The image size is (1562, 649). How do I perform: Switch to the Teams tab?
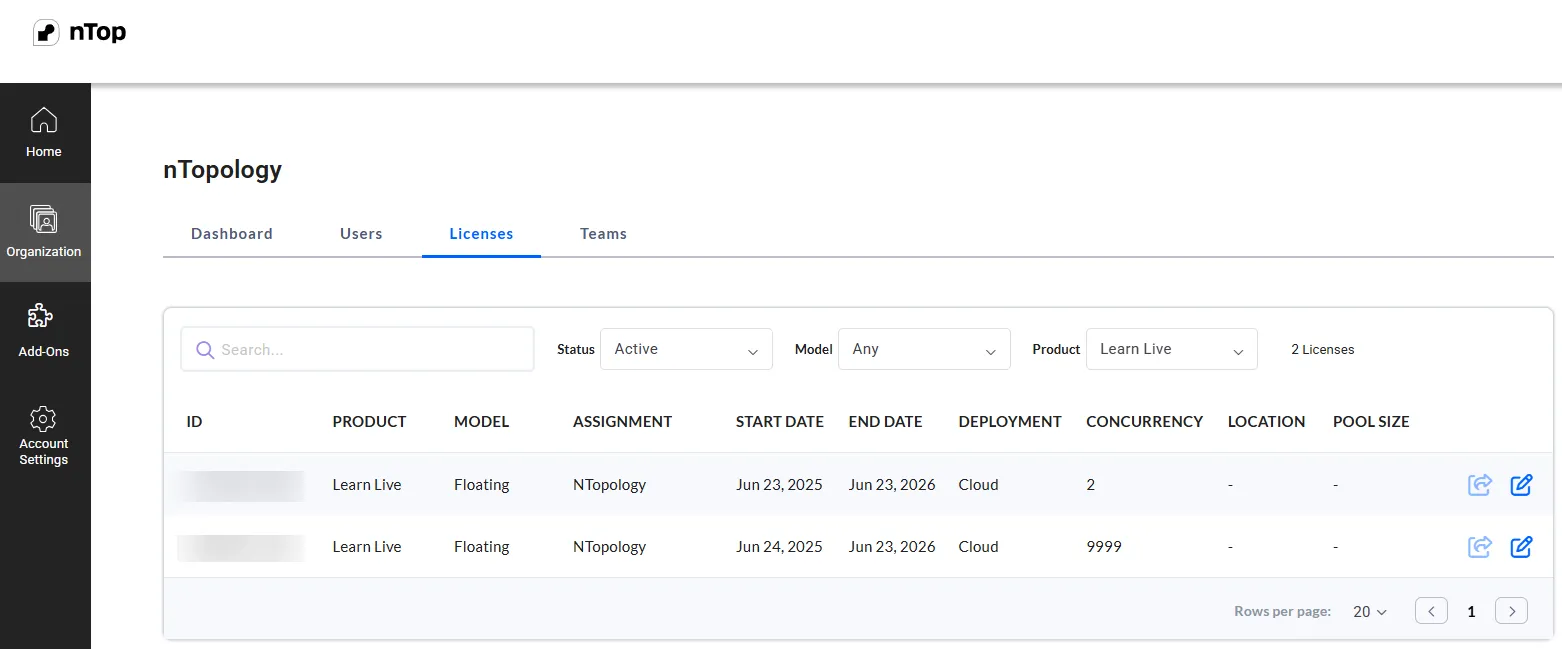[603, 234]
